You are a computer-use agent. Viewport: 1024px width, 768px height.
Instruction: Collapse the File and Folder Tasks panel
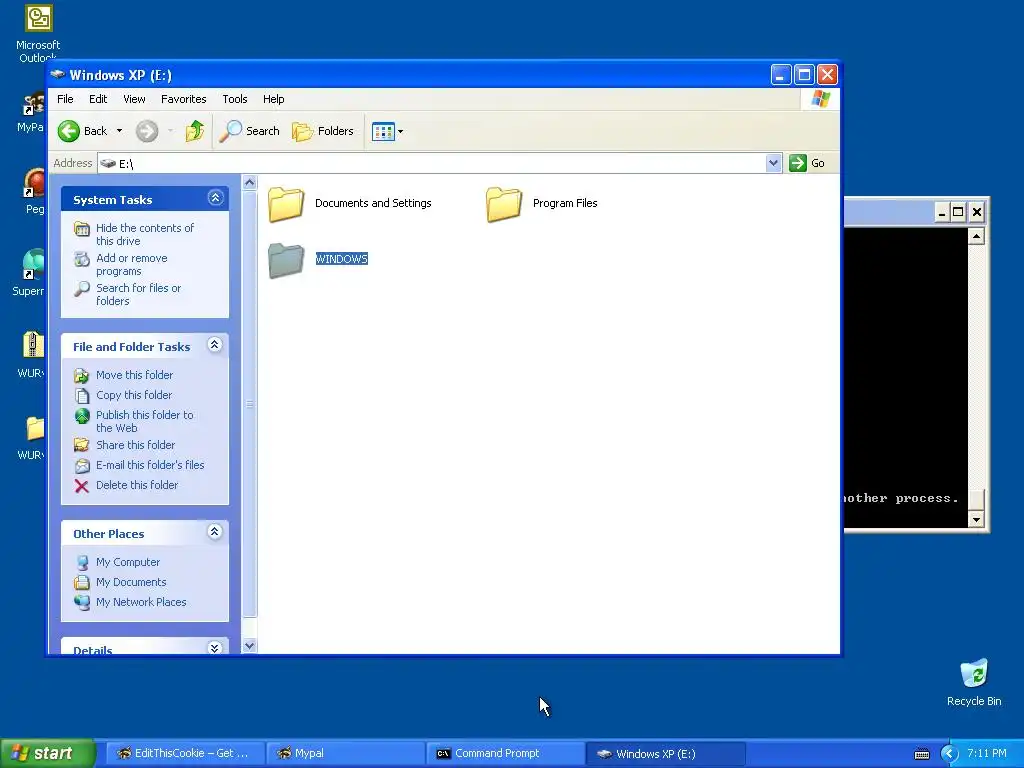215,345
